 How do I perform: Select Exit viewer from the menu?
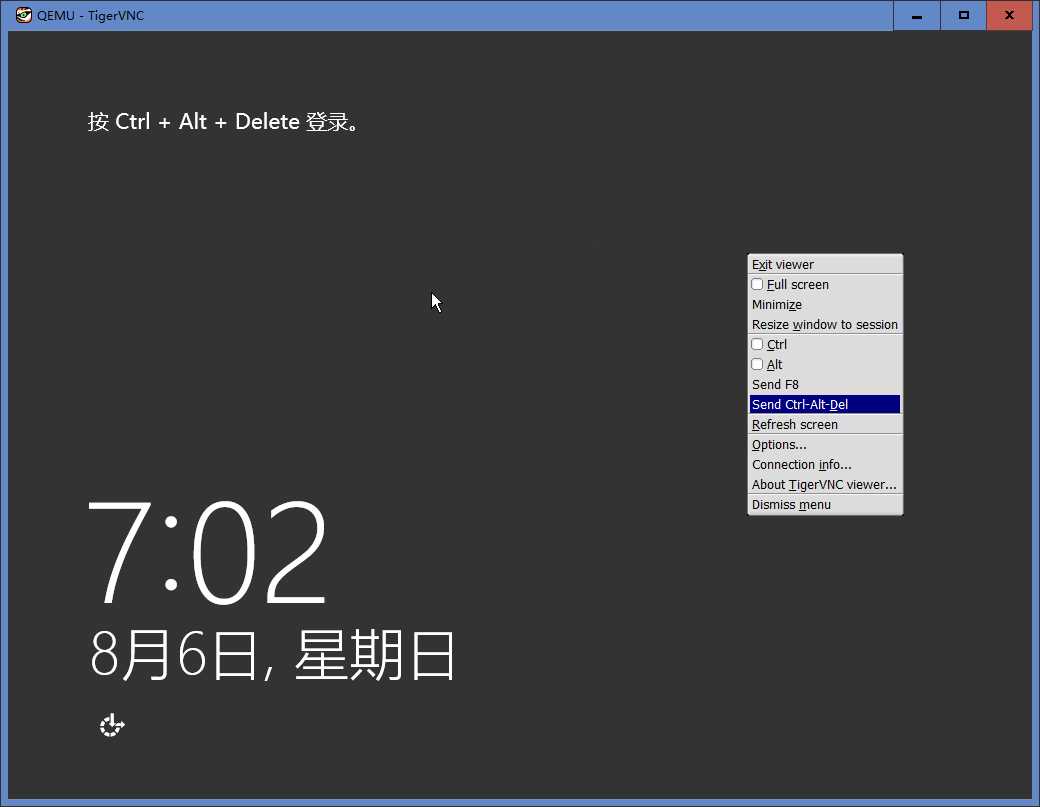point(824,265)
